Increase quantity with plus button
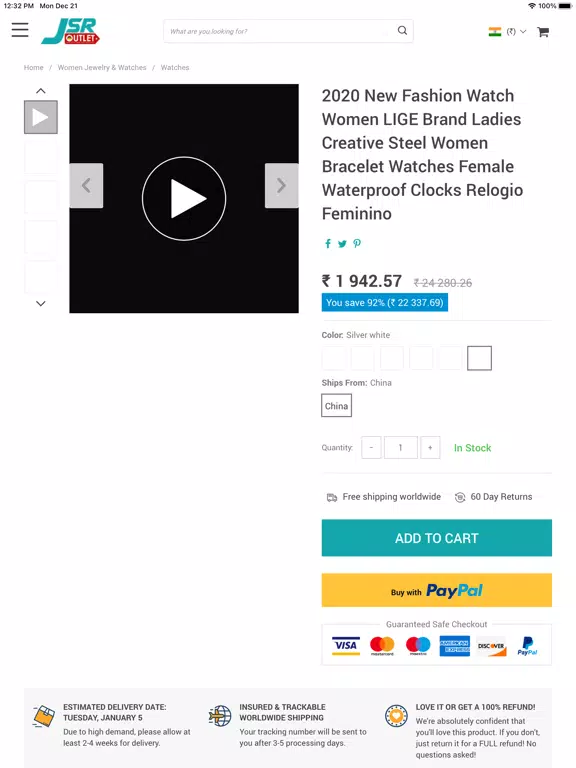Viewport: 576px width, 768px height. pyautogui.click(x=430, y=448)
